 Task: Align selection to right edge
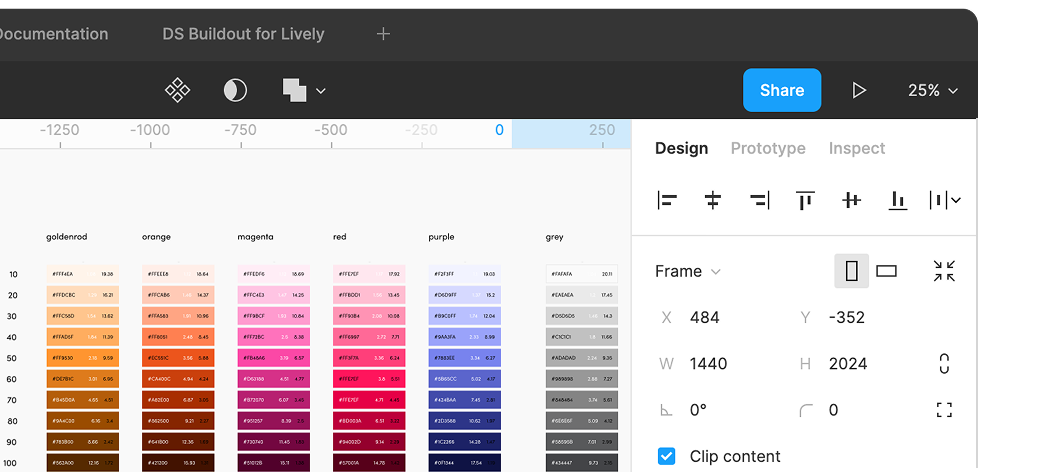pyautogui.click(x=759, y=200)
